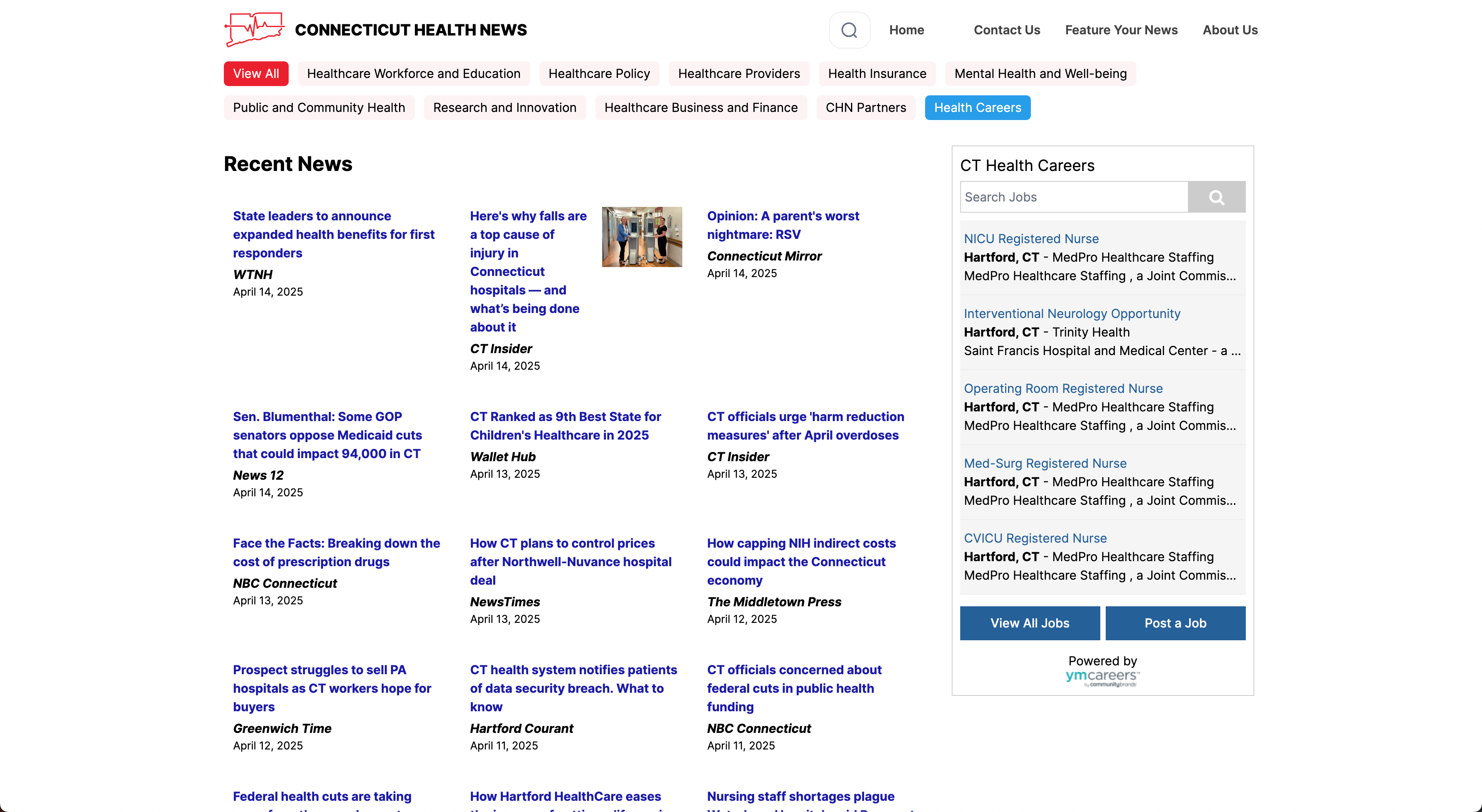Viewport: 1482px width, 812px height.
Task: Click the Connecticut Health News logo icon
Action: pyautogui.click(x=254, y=29)
